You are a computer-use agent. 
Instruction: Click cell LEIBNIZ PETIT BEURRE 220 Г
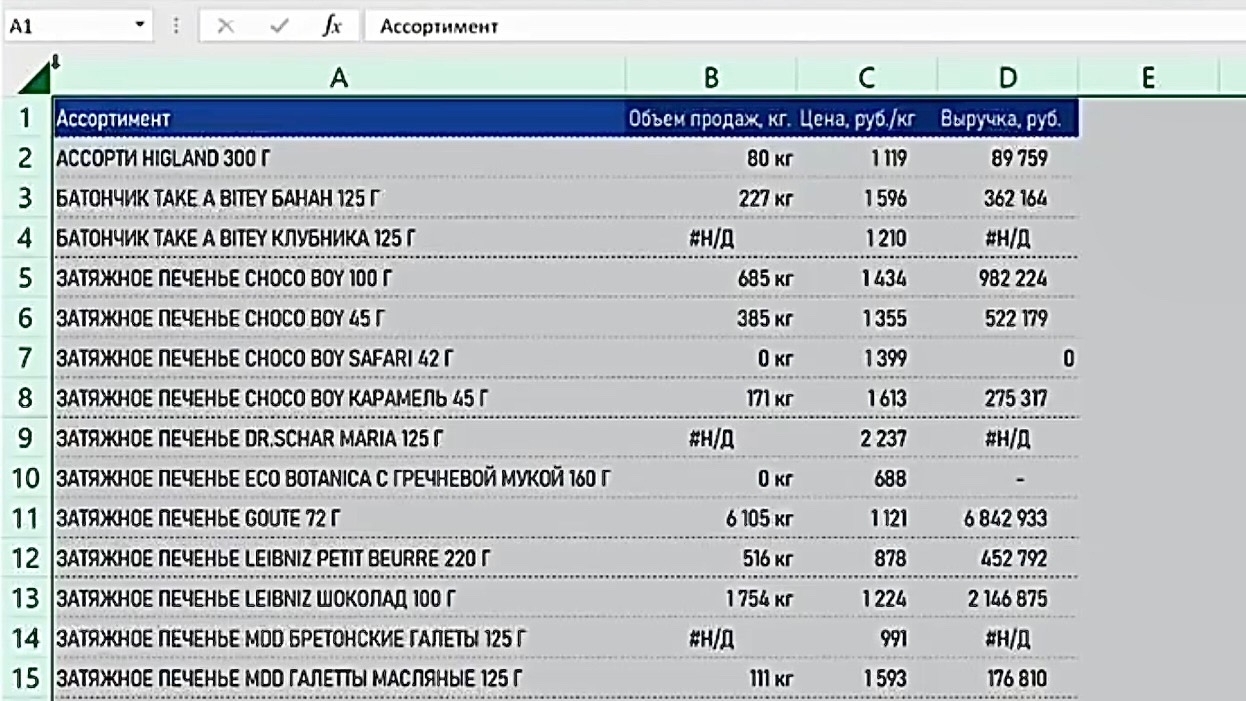click(x=339, y=559)
